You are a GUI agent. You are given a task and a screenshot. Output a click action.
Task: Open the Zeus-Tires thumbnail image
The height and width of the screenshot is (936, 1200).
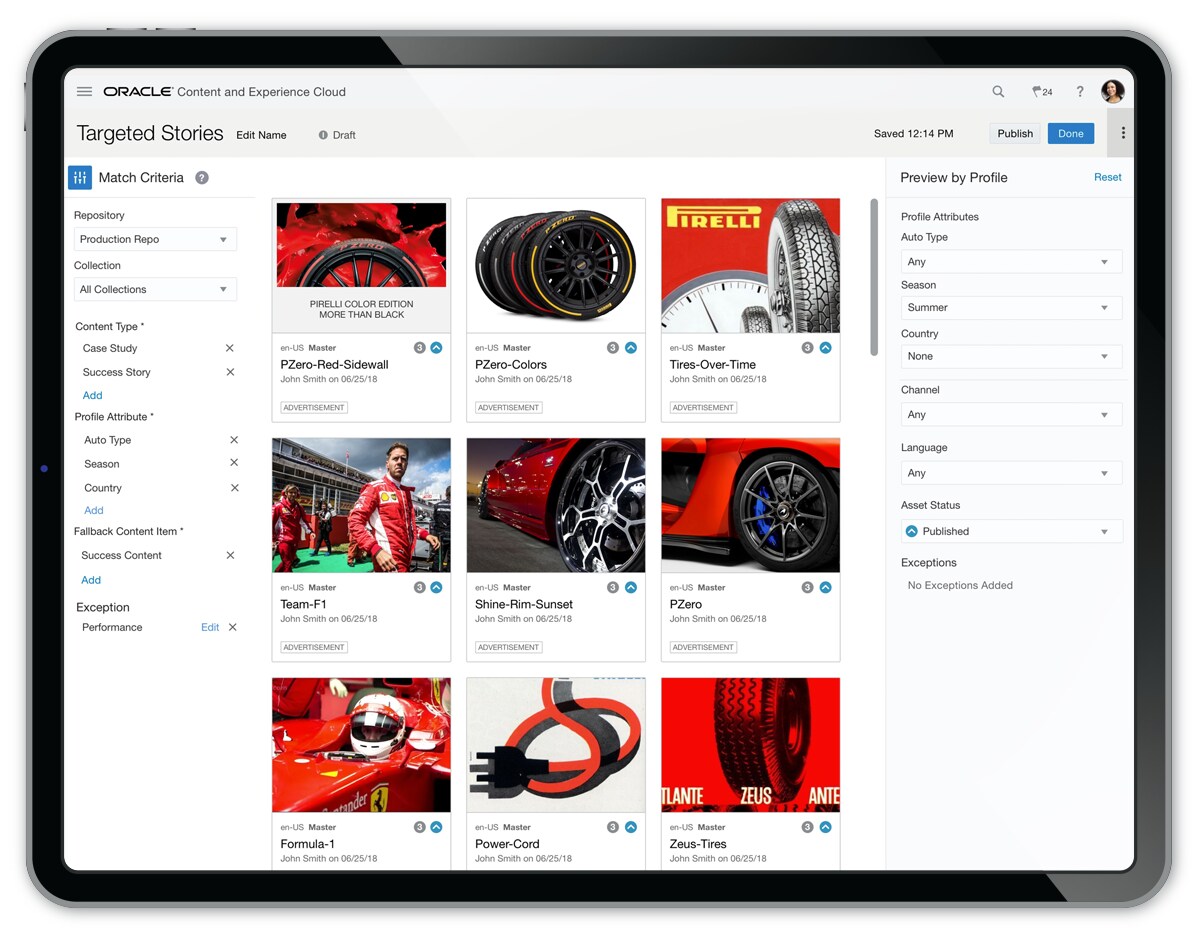point(751,745)
